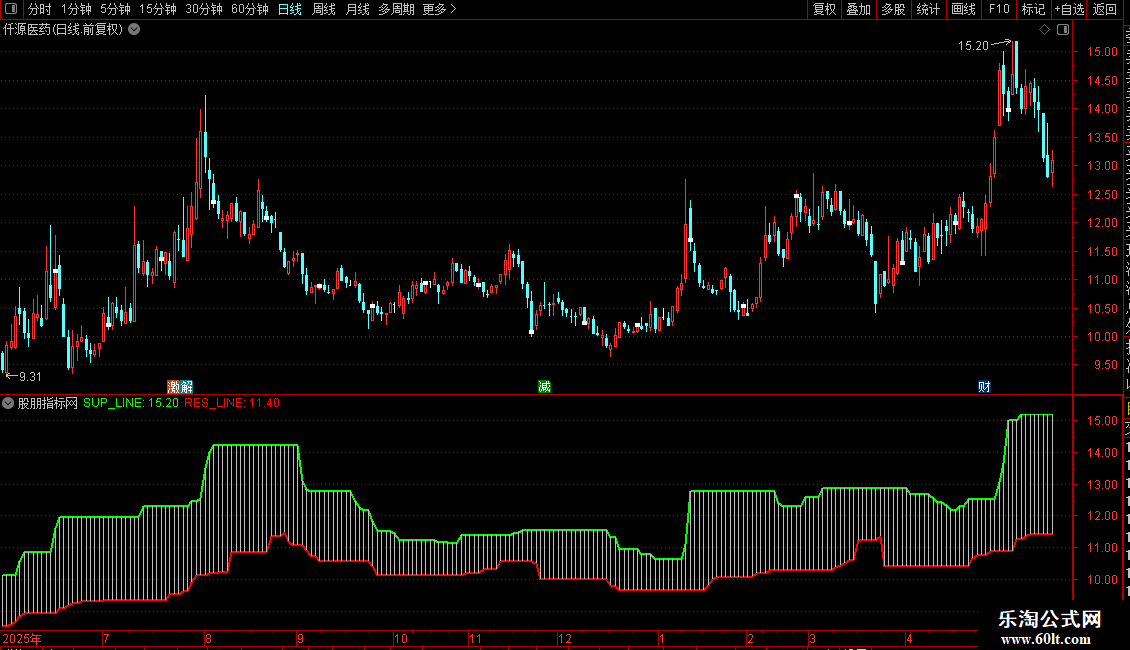Viewport: 1130px width, 650px height.
Task: Click the 叠加 overlay button
Action: coord(858,9)
